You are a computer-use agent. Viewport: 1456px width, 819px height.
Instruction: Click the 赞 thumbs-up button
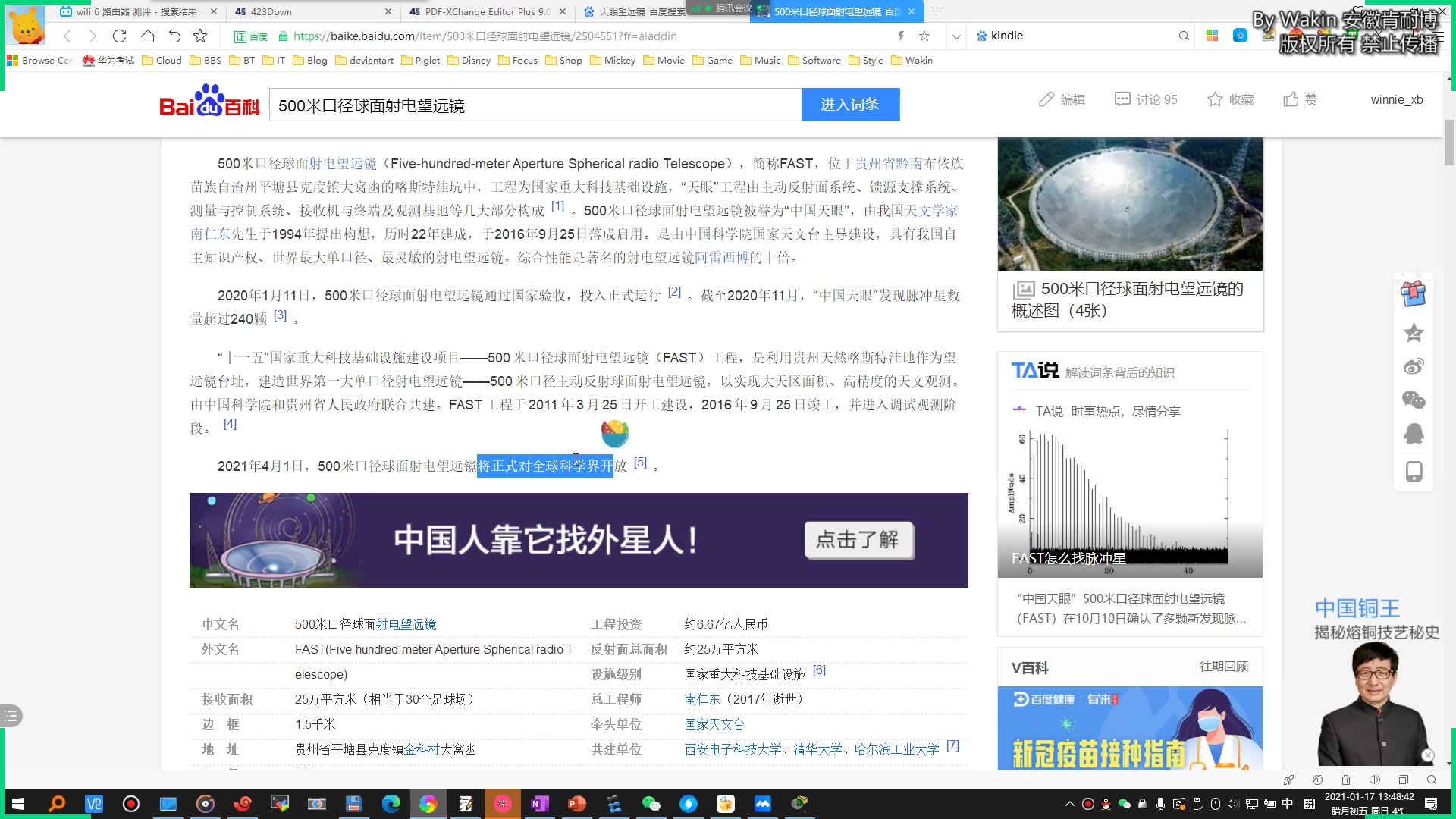click(1300, 99)
